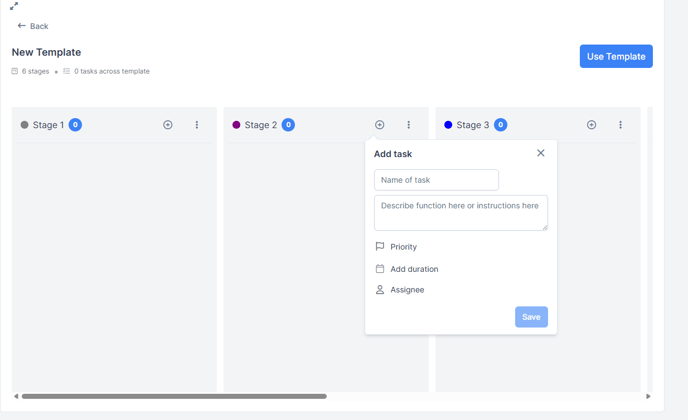This screenshot has height=420, width=688.
Task: Focus the Name of task field
Action: 436,180
